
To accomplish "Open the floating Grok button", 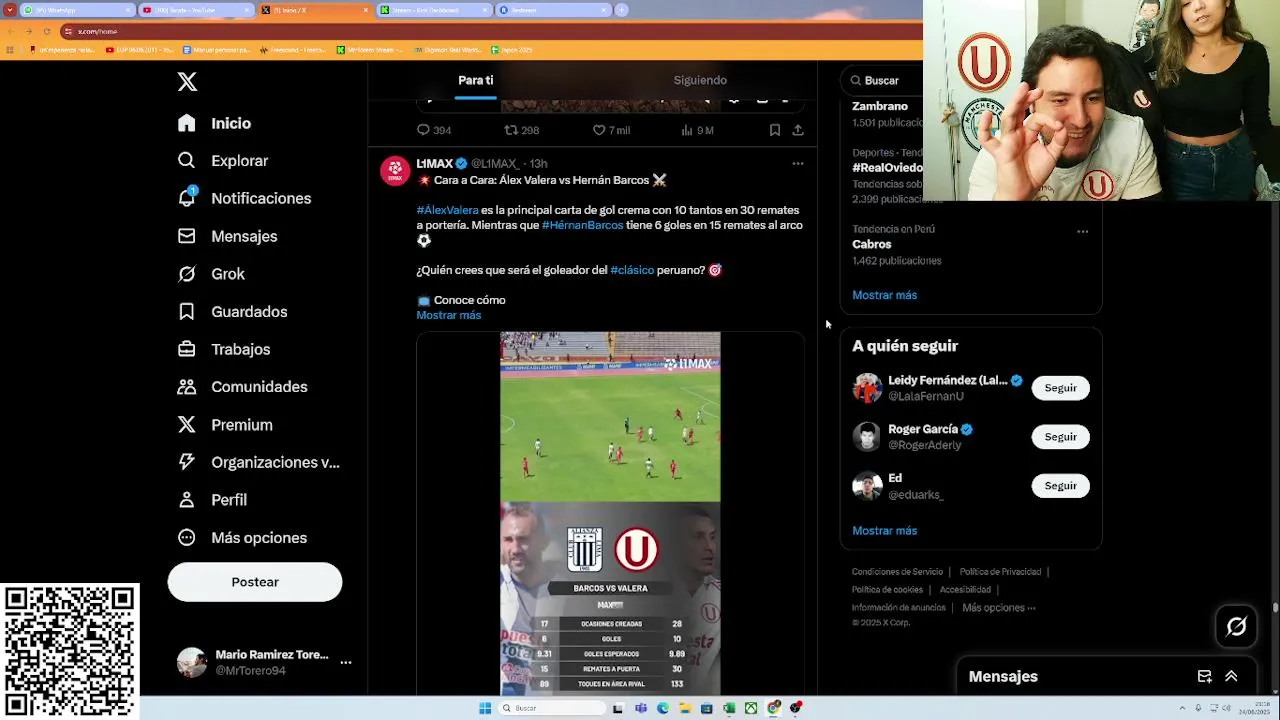I will click(1237, 627).
